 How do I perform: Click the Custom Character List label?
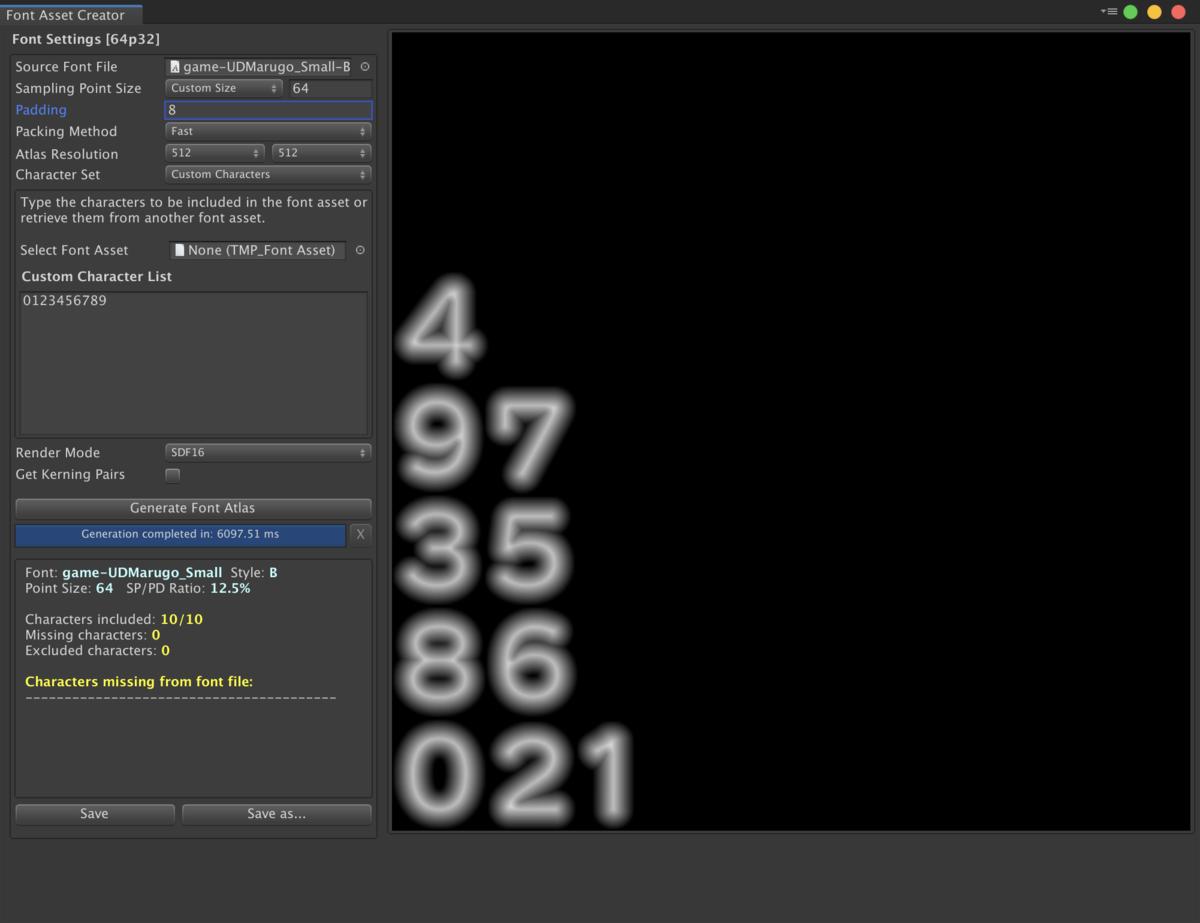(x=97, y=276)
